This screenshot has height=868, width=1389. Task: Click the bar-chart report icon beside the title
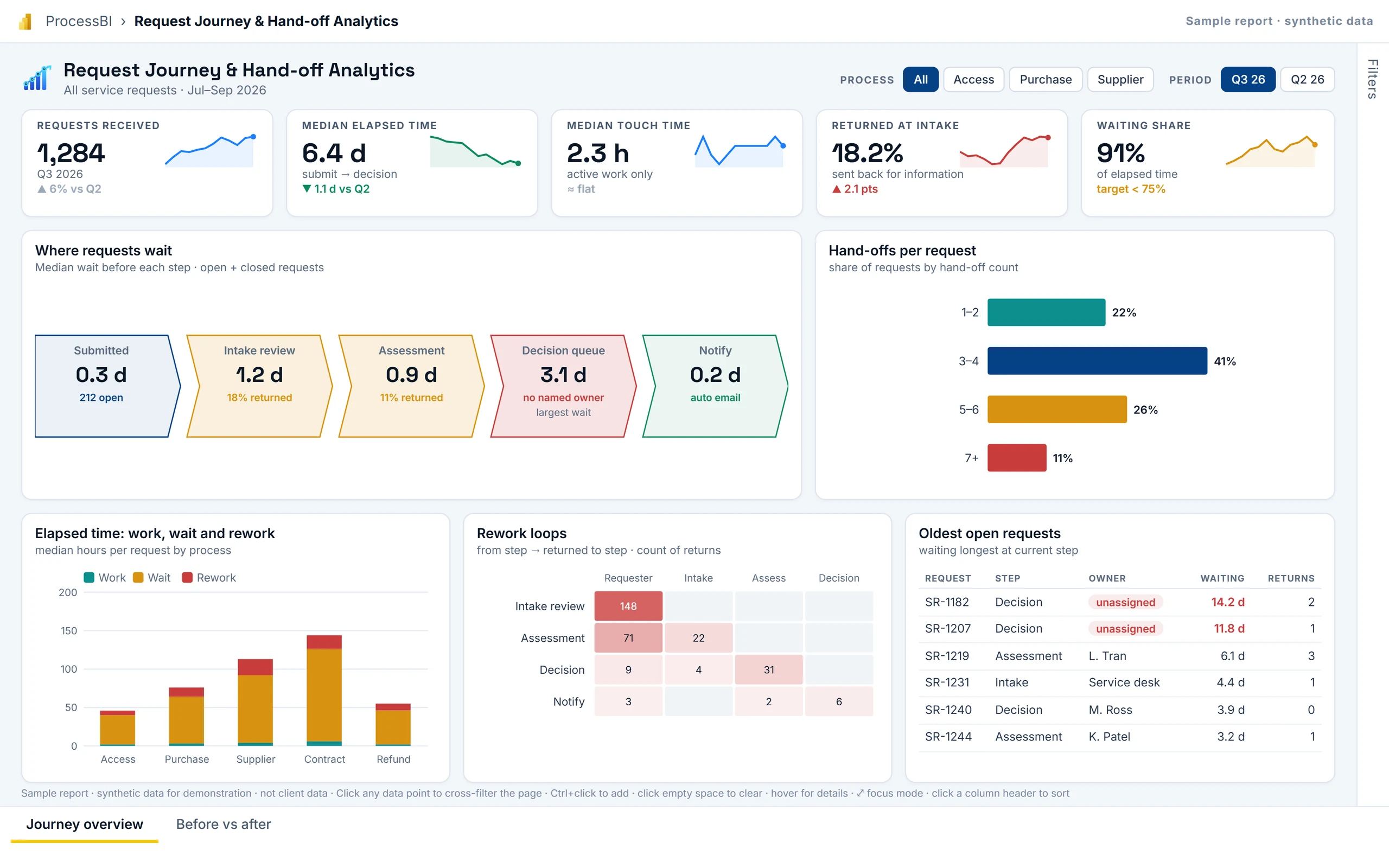pos(37,78)
